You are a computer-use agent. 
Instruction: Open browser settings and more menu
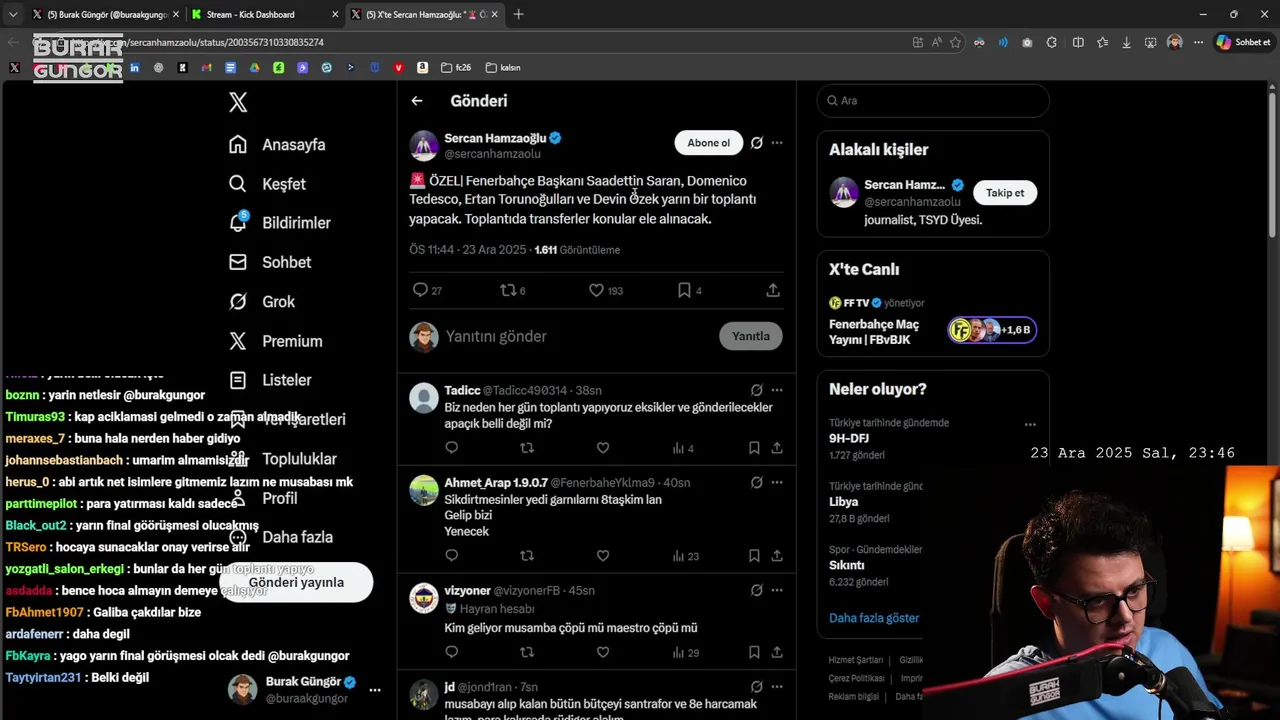[1197, 42]
